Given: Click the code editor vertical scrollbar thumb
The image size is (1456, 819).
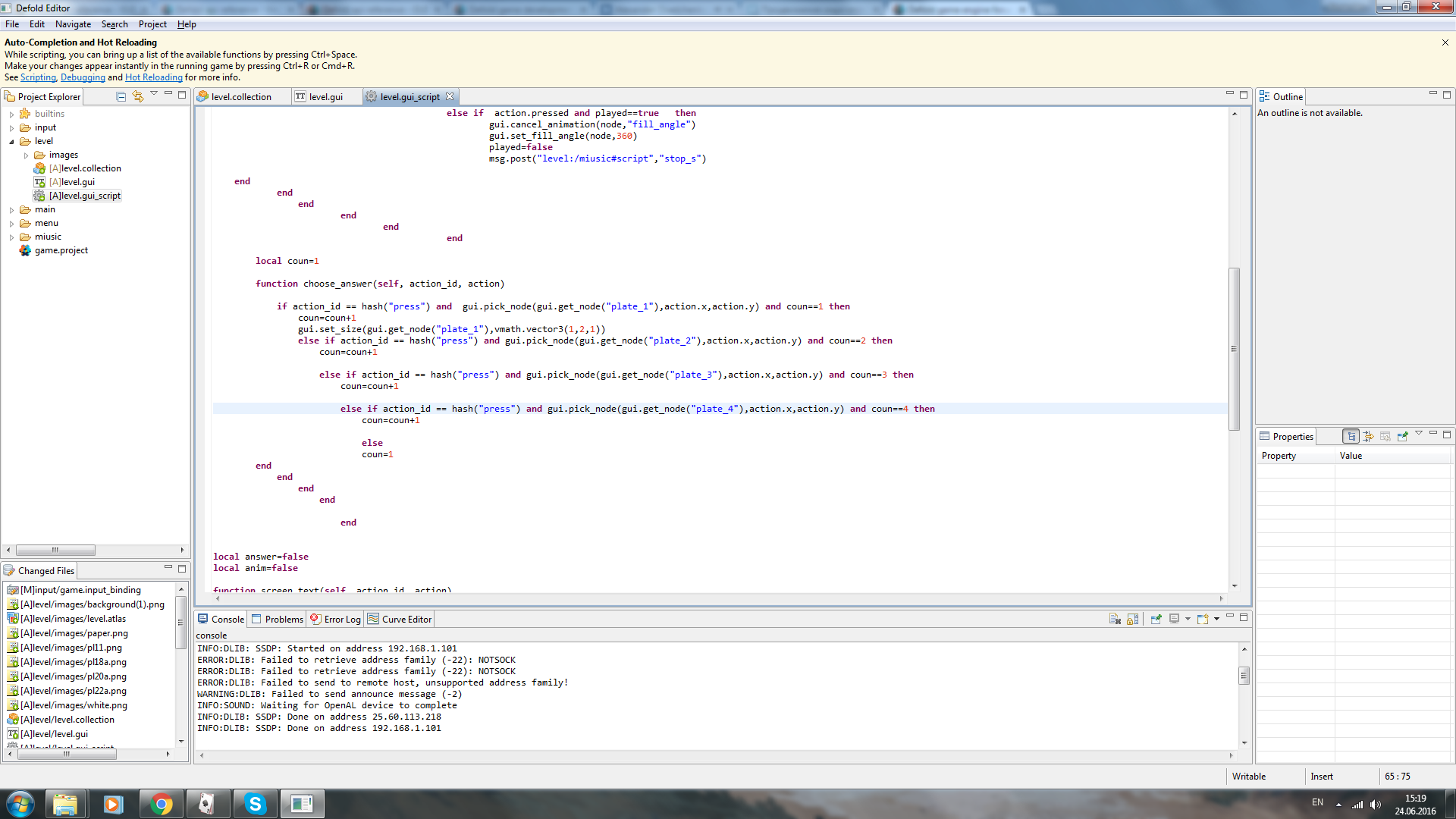Looking at the screenshot, I should coord(1234,349).
